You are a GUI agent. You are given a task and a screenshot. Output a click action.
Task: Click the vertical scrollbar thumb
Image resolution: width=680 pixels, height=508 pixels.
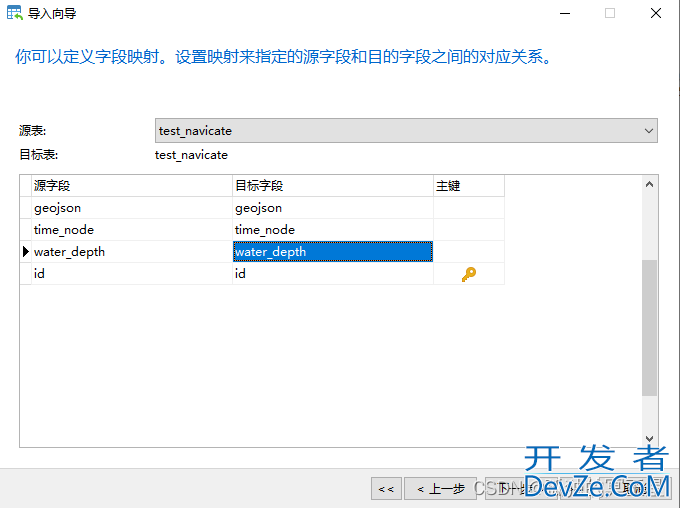[649, 328]
